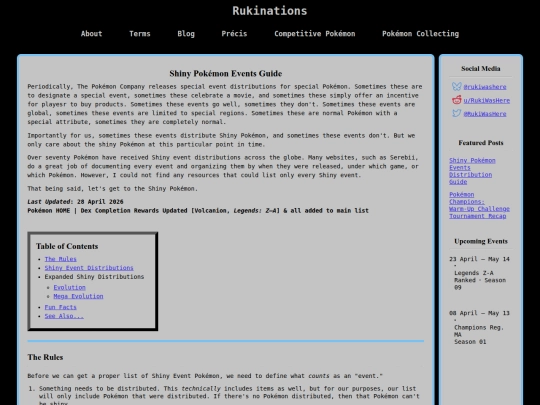
Task: Click Expanded Shiny Distributions list entry
Action: pyautogui.click(x=94, y=277)
